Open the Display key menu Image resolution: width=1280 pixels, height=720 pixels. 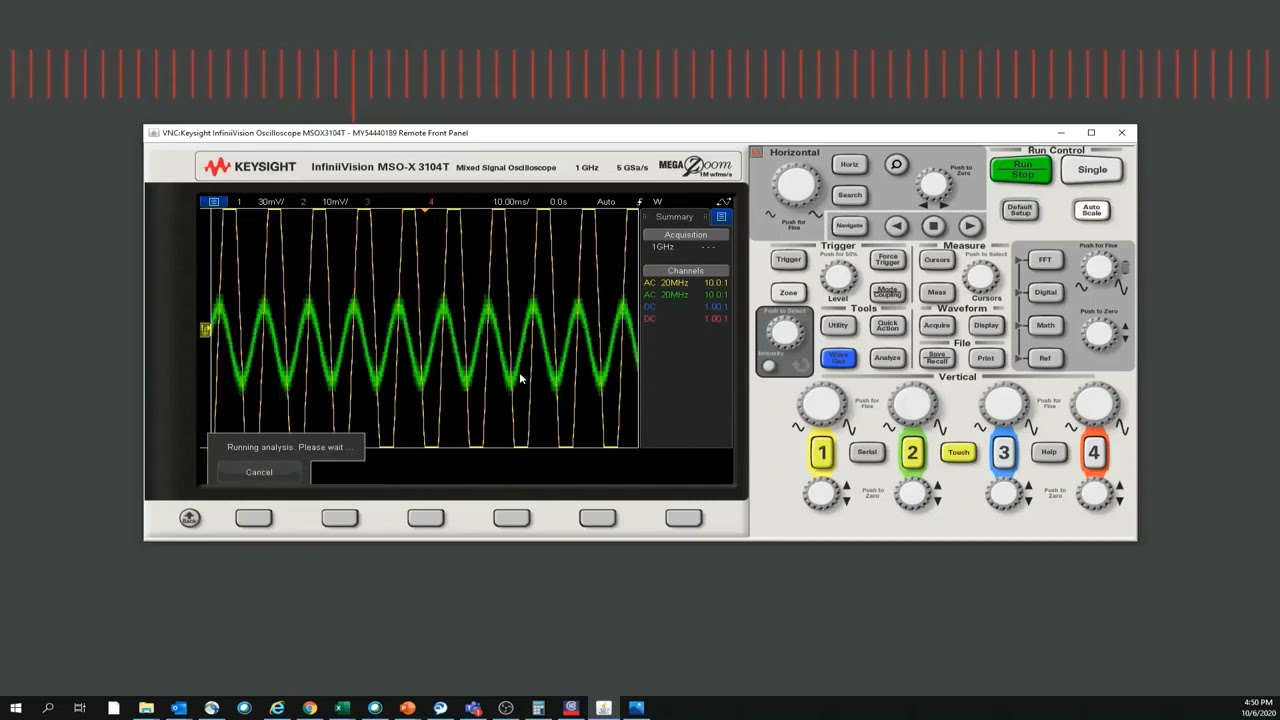point(986,325)
